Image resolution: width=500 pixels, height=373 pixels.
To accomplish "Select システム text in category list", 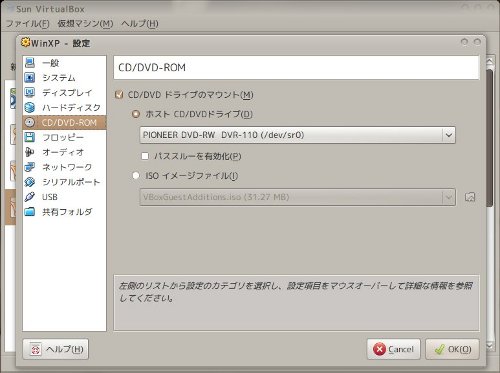I will [59, 78].
